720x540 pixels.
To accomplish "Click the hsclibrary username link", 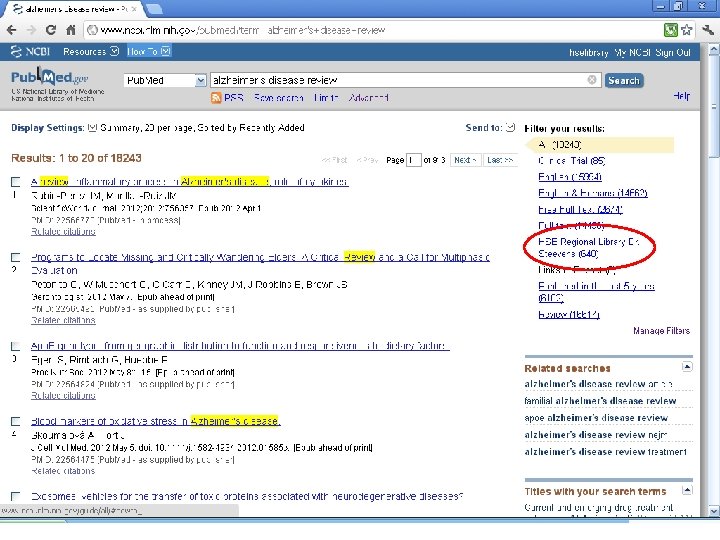I will point(589,52).
